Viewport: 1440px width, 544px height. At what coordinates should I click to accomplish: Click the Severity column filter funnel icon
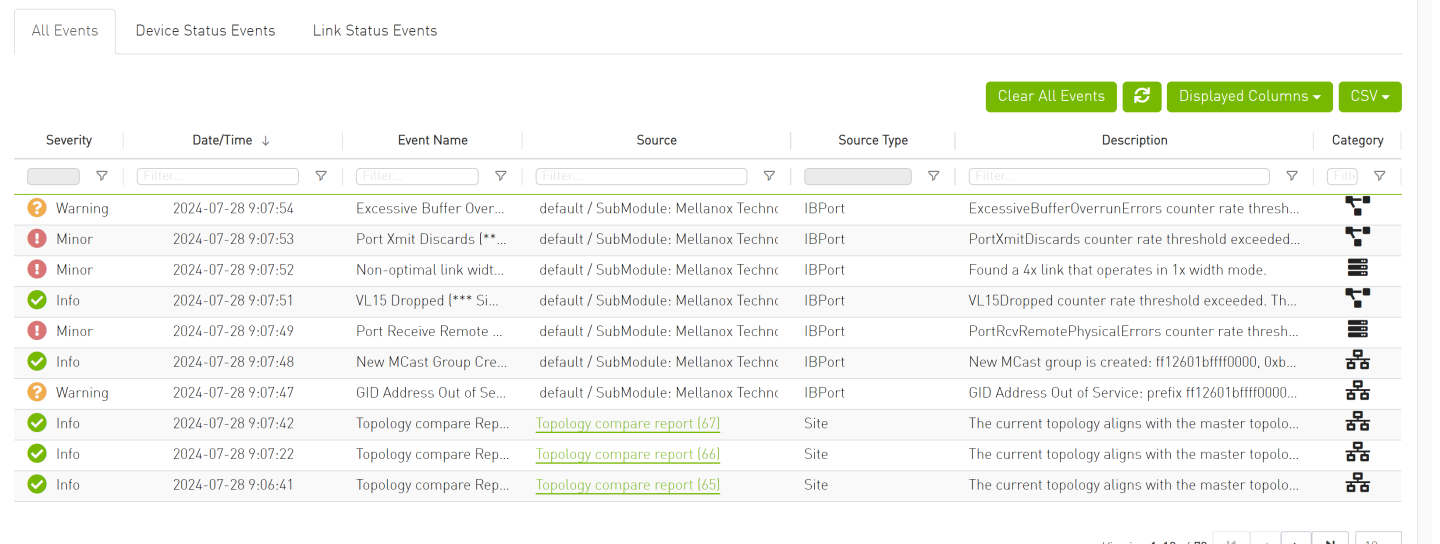[x=101, y=176]
